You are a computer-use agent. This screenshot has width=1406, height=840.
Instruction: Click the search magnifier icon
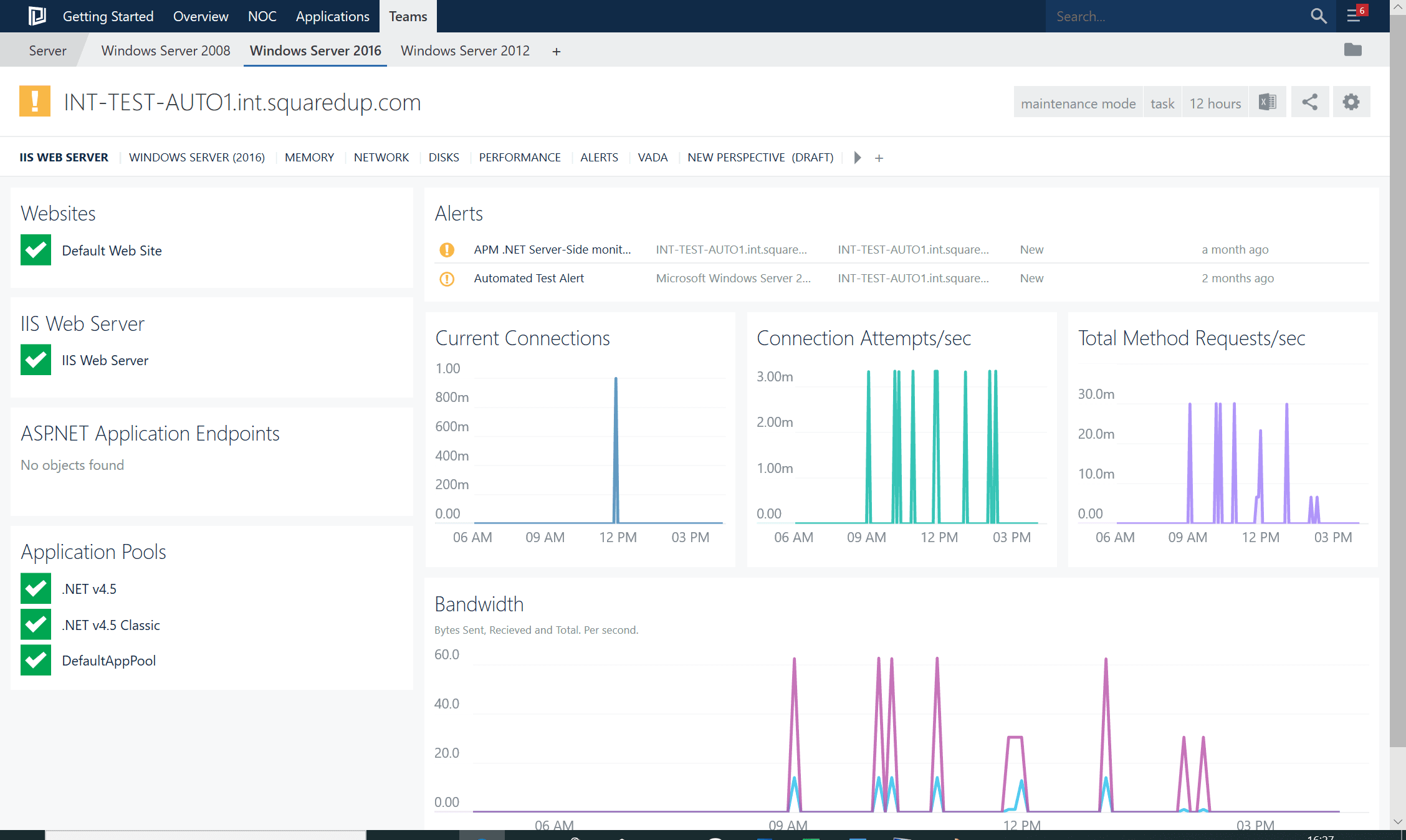click(1318, 16)
